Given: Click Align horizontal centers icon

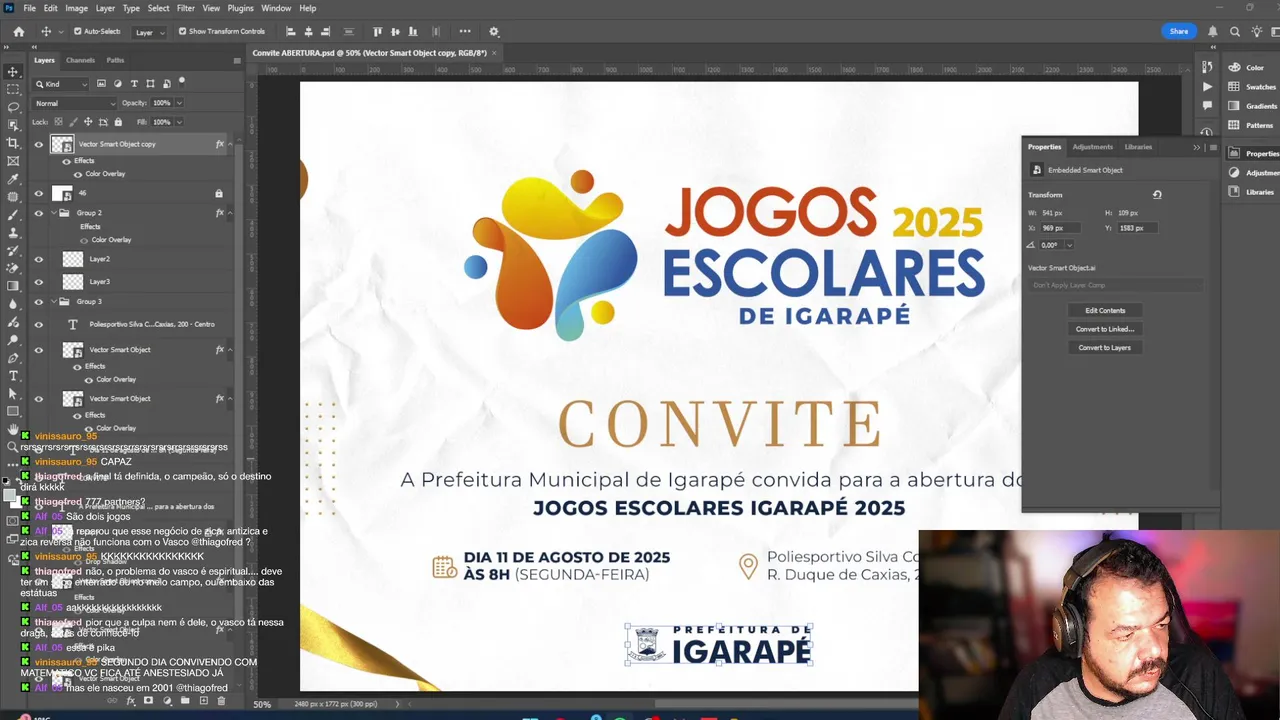Looking at the screenshot, I should (x=308, y=32).
